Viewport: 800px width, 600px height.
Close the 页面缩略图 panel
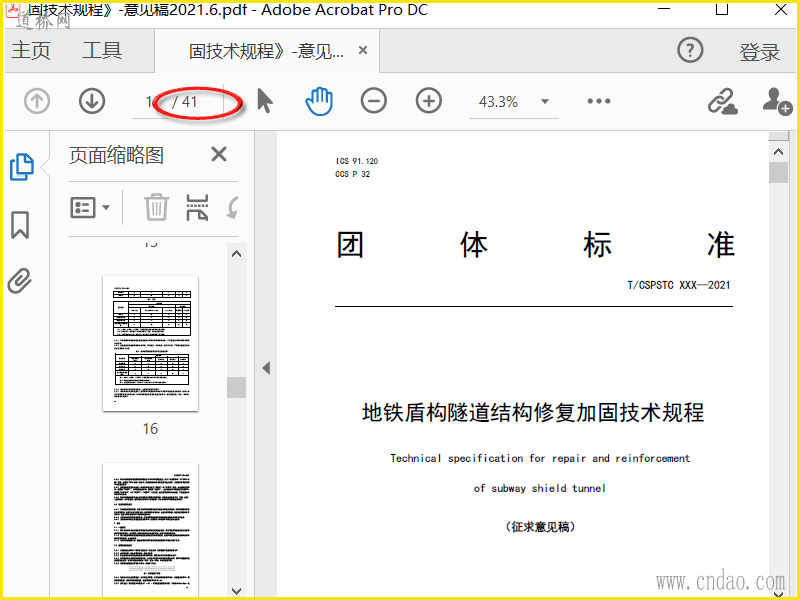pos(219,154)
